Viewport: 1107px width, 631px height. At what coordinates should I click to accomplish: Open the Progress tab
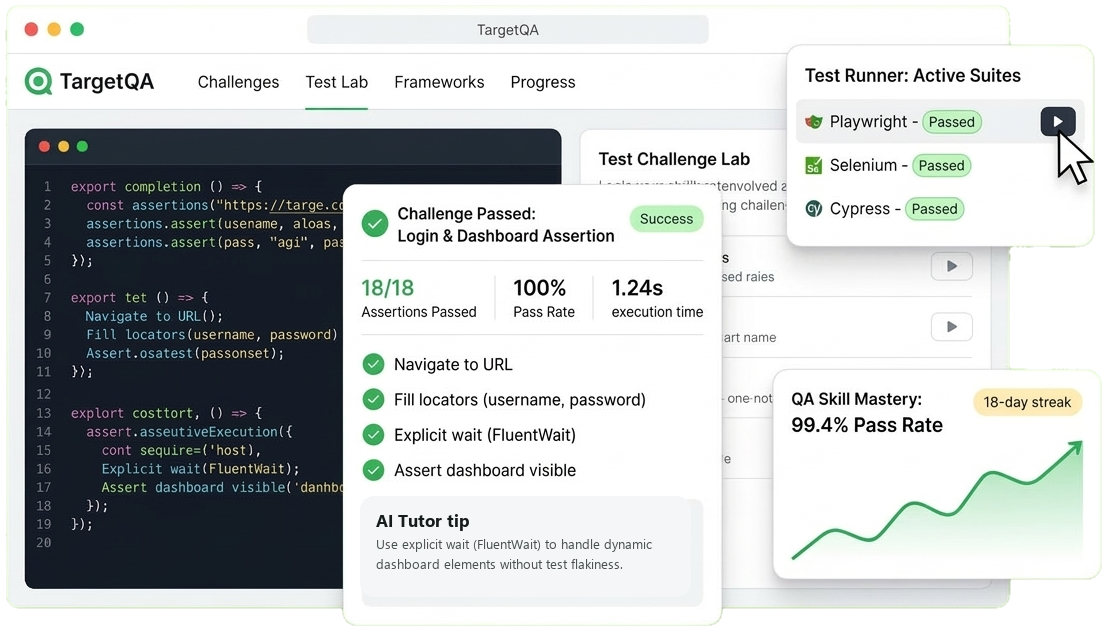[x=542, y=83]
